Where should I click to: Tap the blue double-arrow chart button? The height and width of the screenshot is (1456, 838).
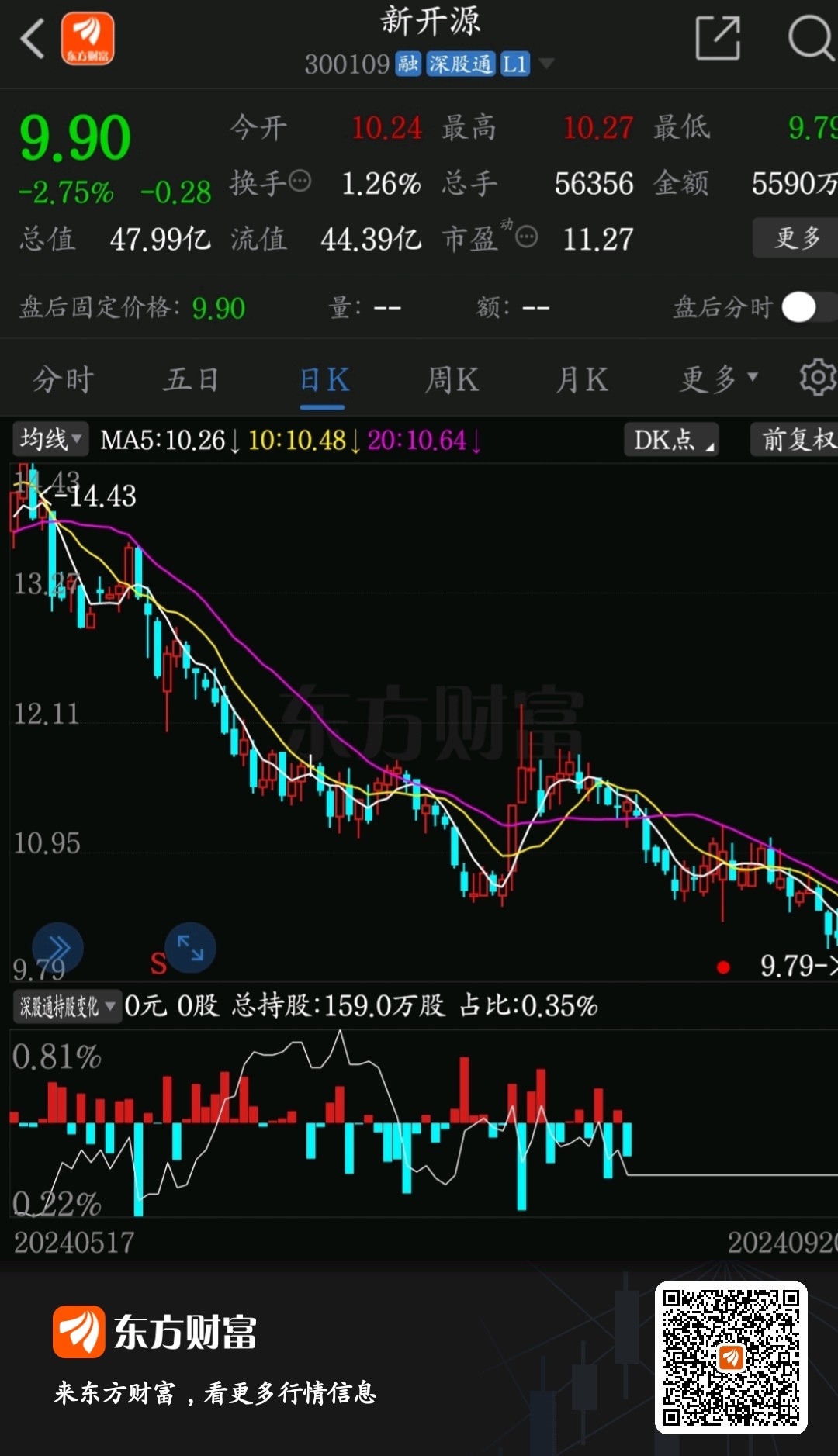pyautogui.click(x=57, y=948)
